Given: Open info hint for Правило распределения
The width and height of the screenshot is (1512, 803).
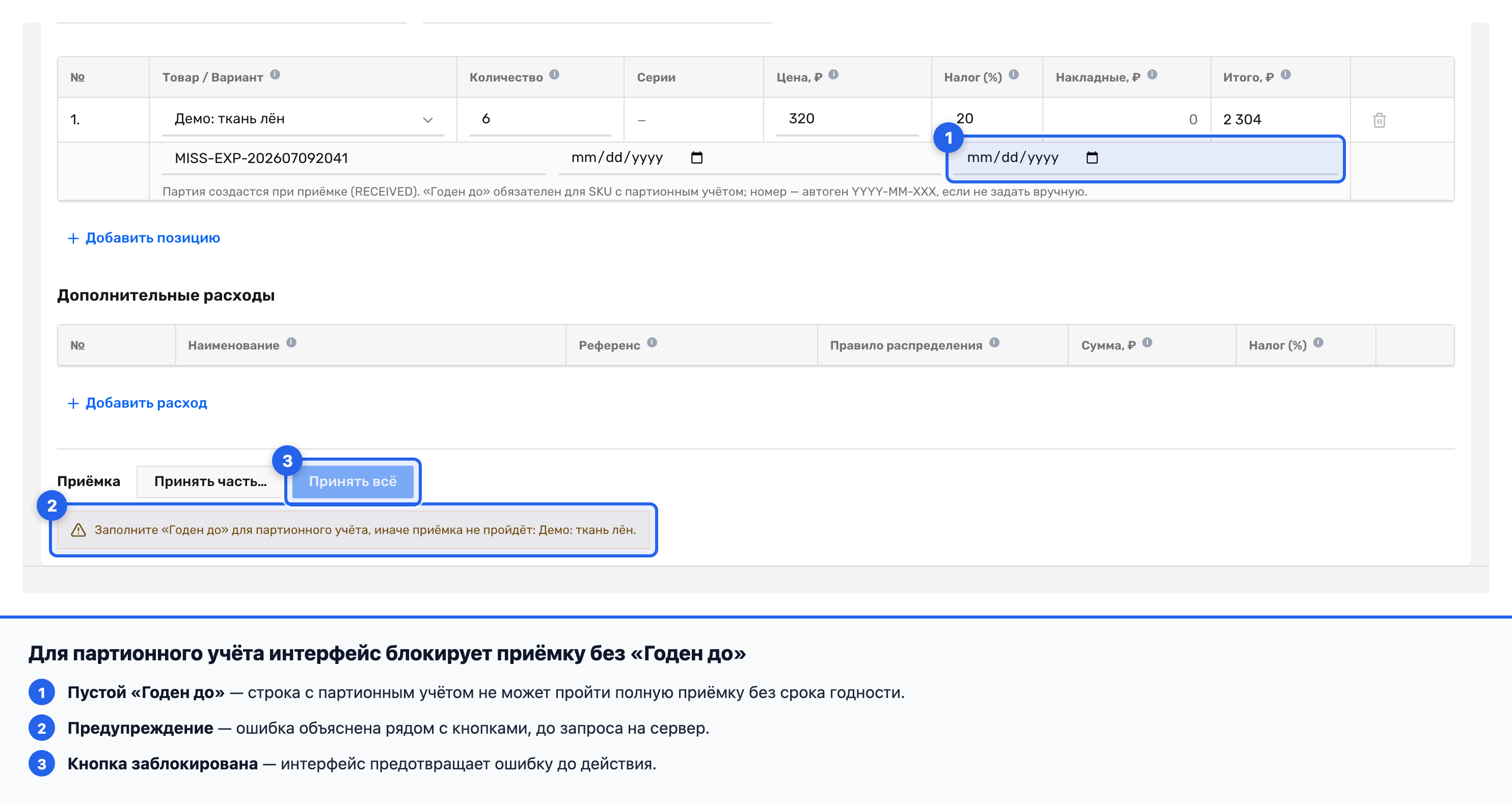Looking at the screenshot, I should [994, 342].
